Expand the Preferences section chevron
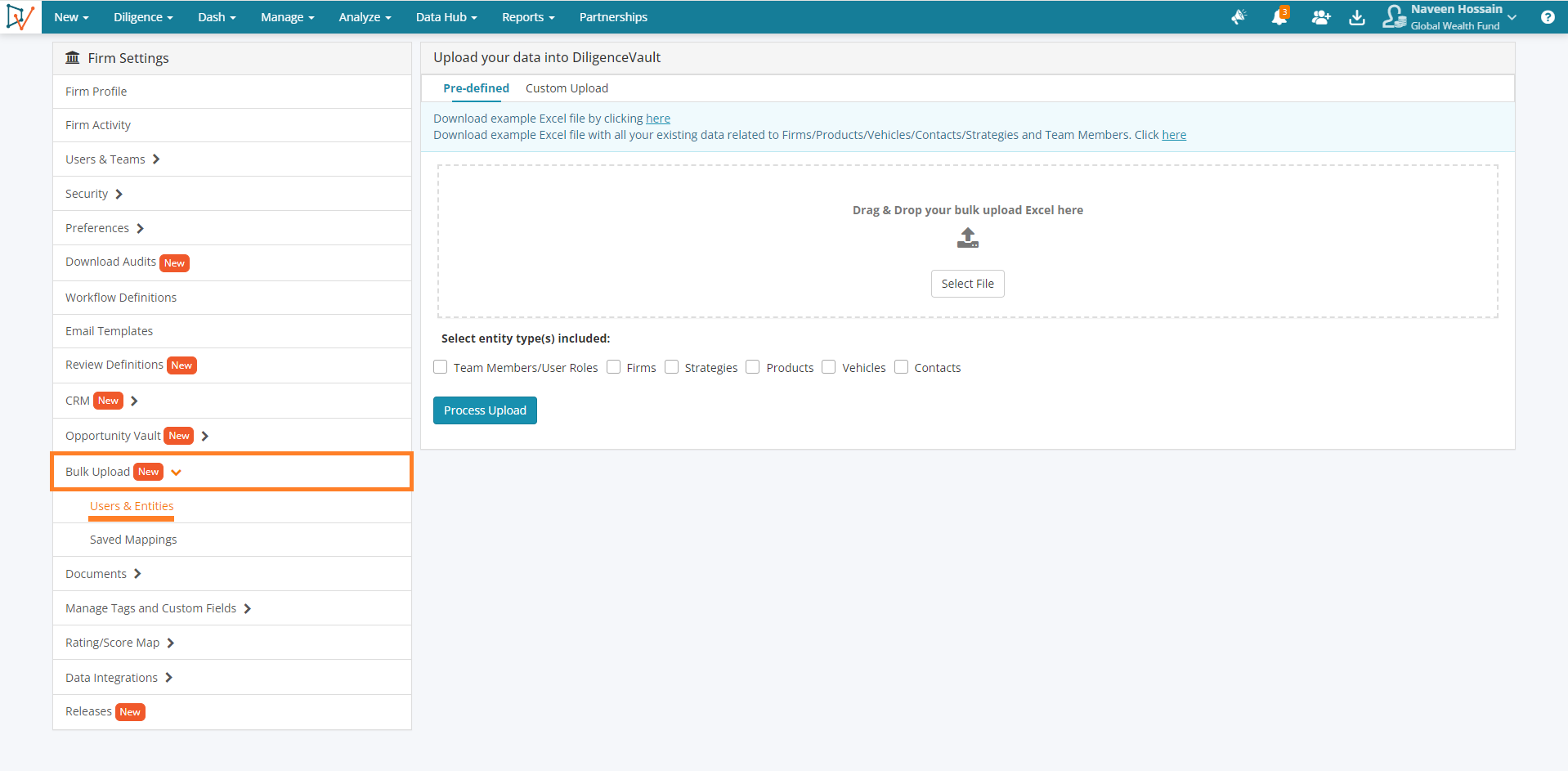Viewport: 1568px width, 771px height. pyautogui.click(x=140, y=228)
